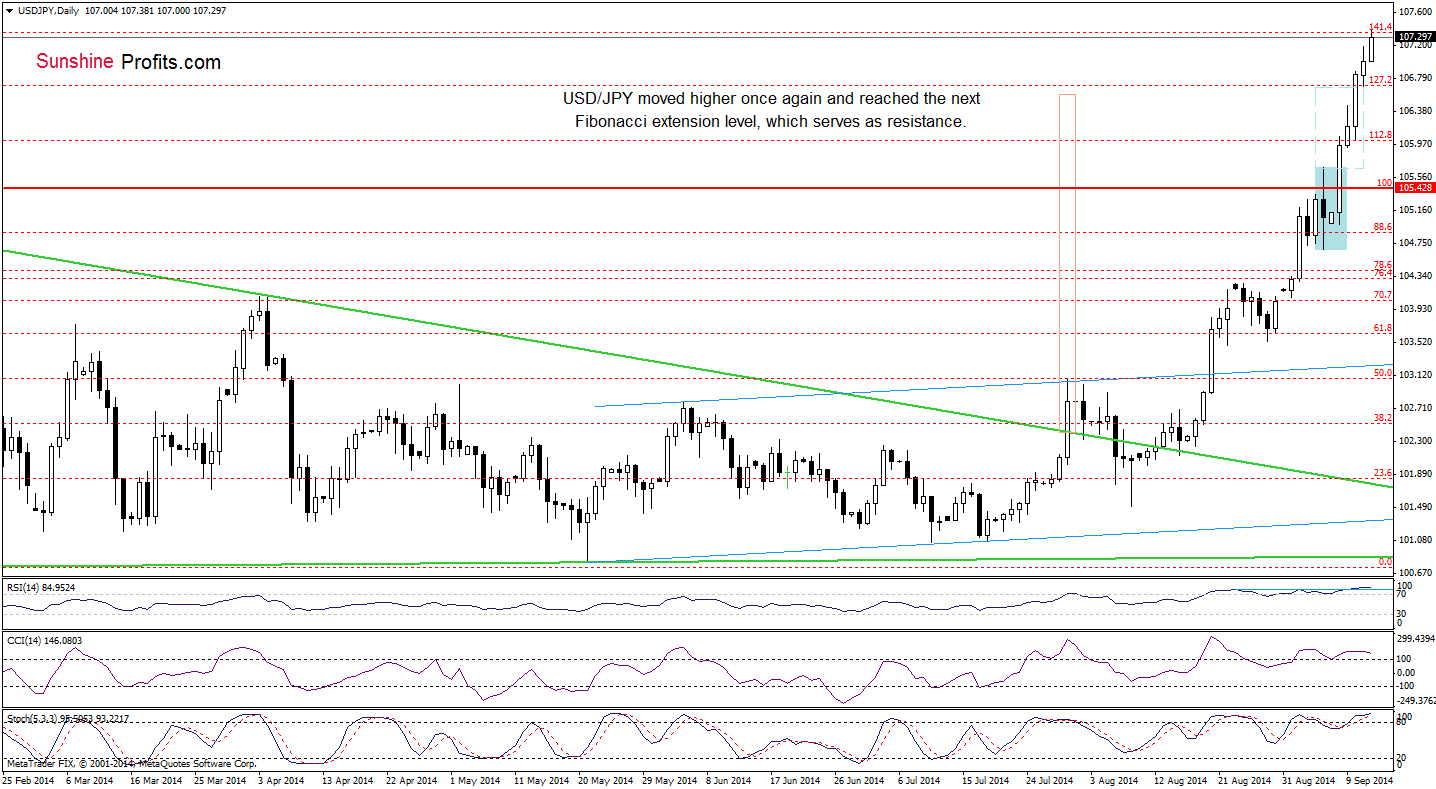Select the RSI(14) 84.9524 indicator label

[39, 587]
